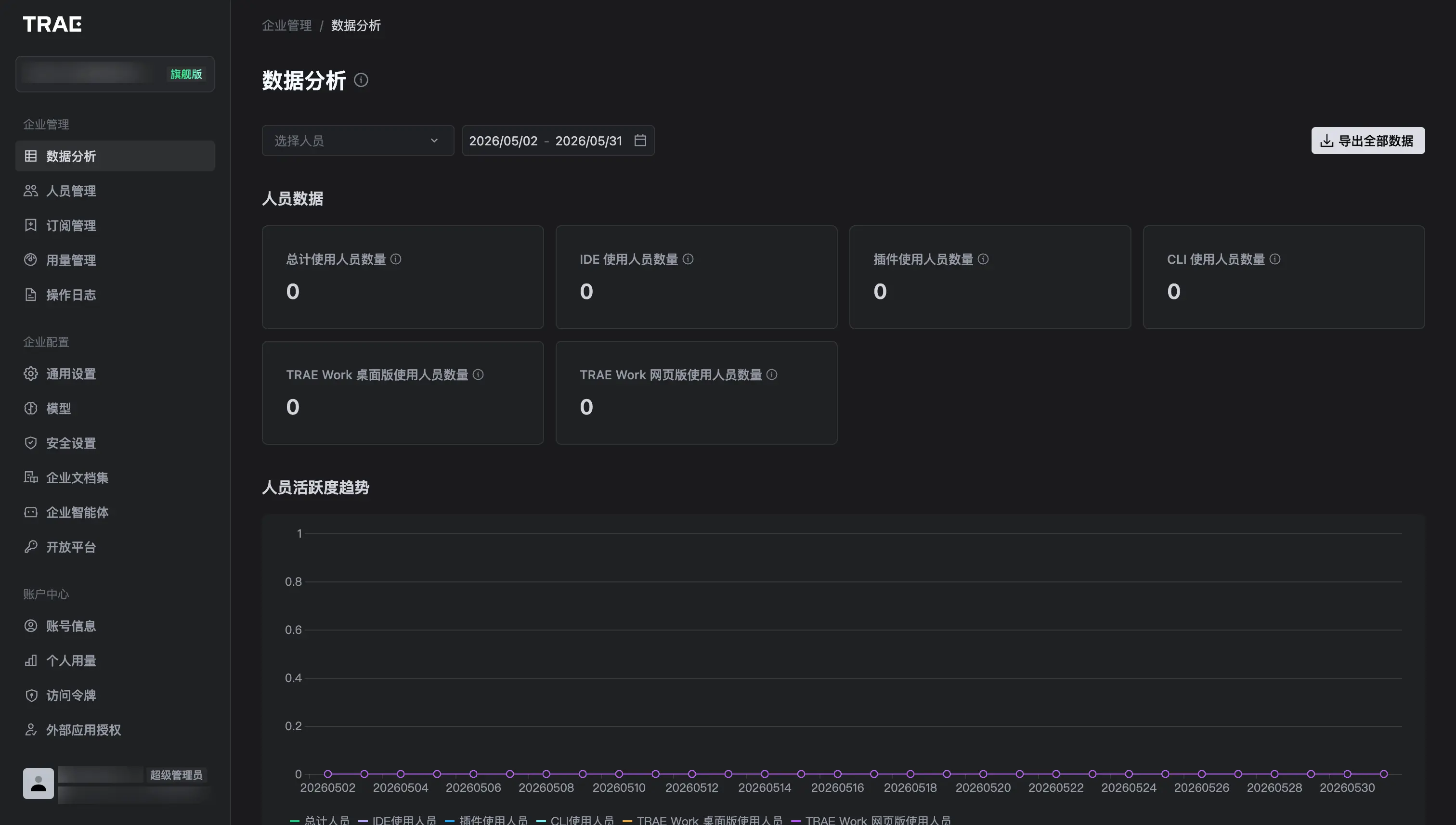Open the calendar icon in date range
The width and height of the screenshot is (1456, 825).
[640, 141]
